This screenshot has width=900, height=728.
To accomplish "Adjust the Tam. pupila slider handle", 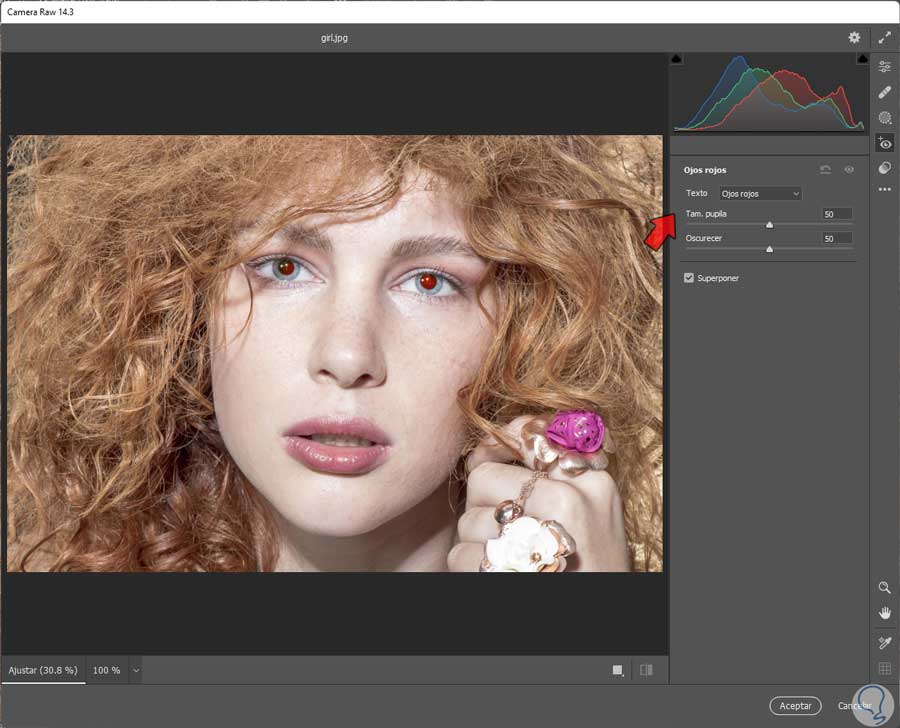I will tap(770, 225).
